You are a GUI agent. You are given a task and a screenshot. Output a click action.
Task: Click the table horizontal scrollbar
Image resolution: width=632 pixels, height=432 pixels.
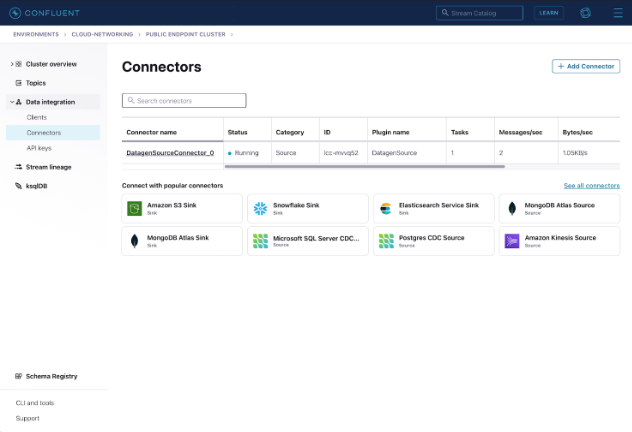[x=364, y=166]
